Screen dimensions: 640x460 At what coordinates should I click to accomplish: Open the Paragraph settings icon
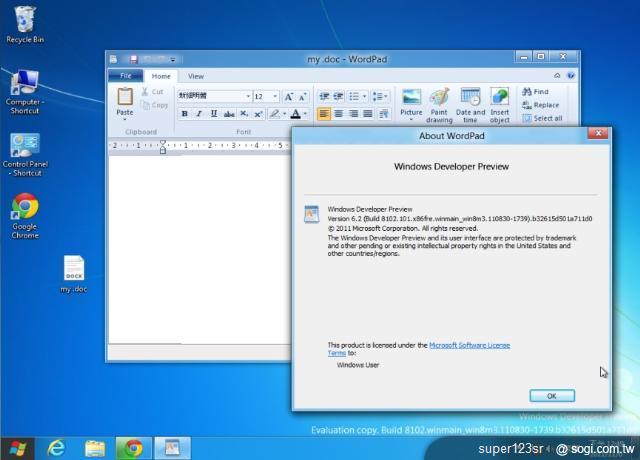coord(383,114)
